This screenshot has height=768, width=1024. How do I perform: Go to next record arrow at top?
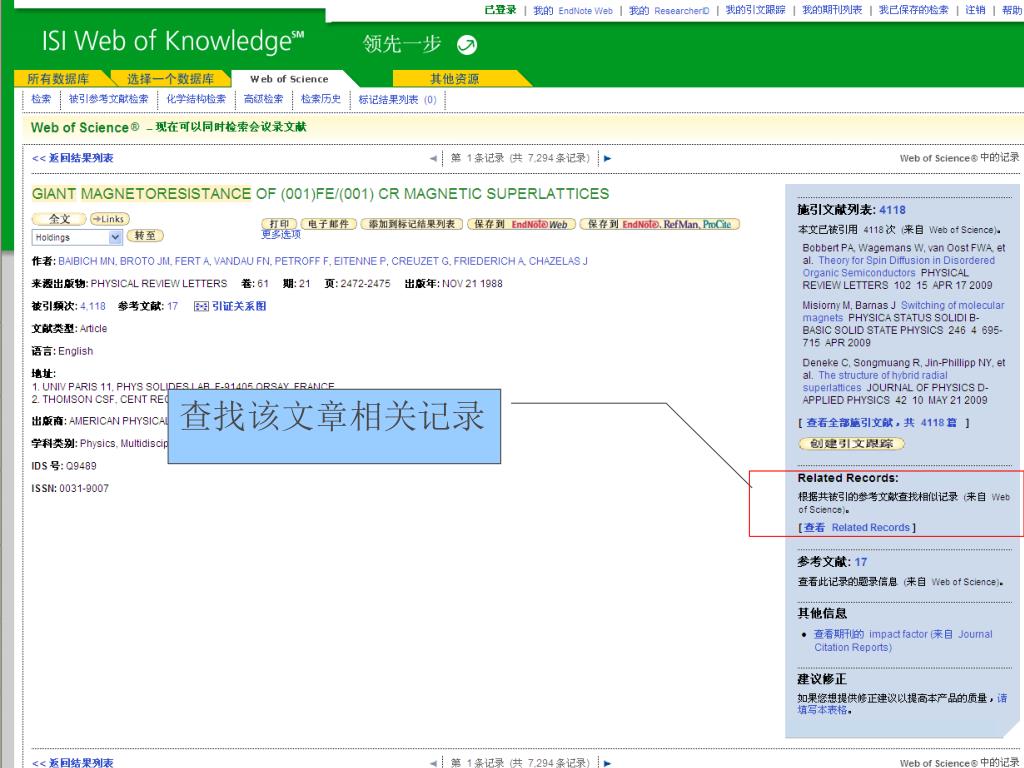click(x=607, y=158)
